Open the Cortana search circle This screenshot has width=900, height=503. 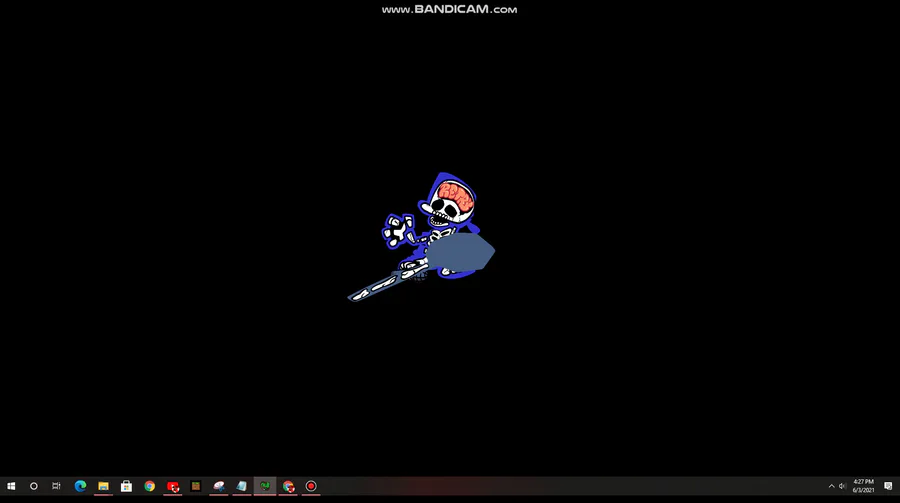pos(34,486)
